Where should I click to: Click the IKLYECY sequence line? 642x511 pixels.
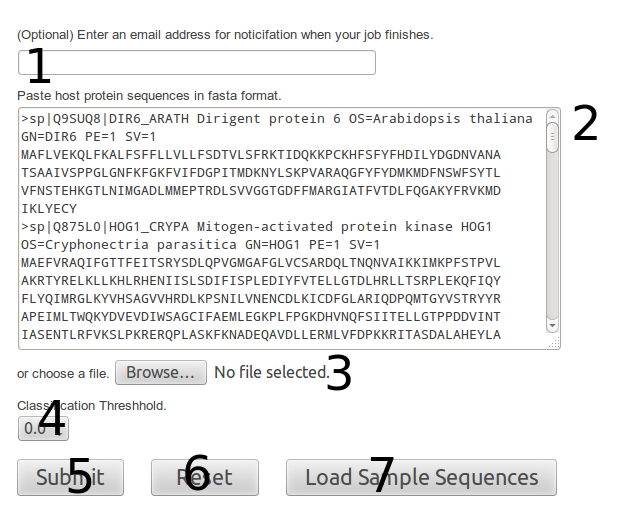point(49,209)
